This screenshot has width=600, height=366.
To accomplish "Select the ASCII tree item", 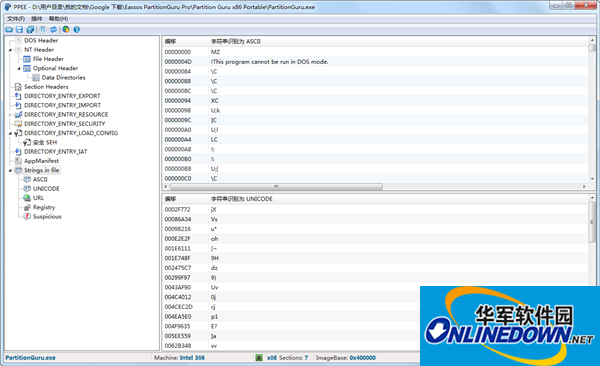I will 40,180.
